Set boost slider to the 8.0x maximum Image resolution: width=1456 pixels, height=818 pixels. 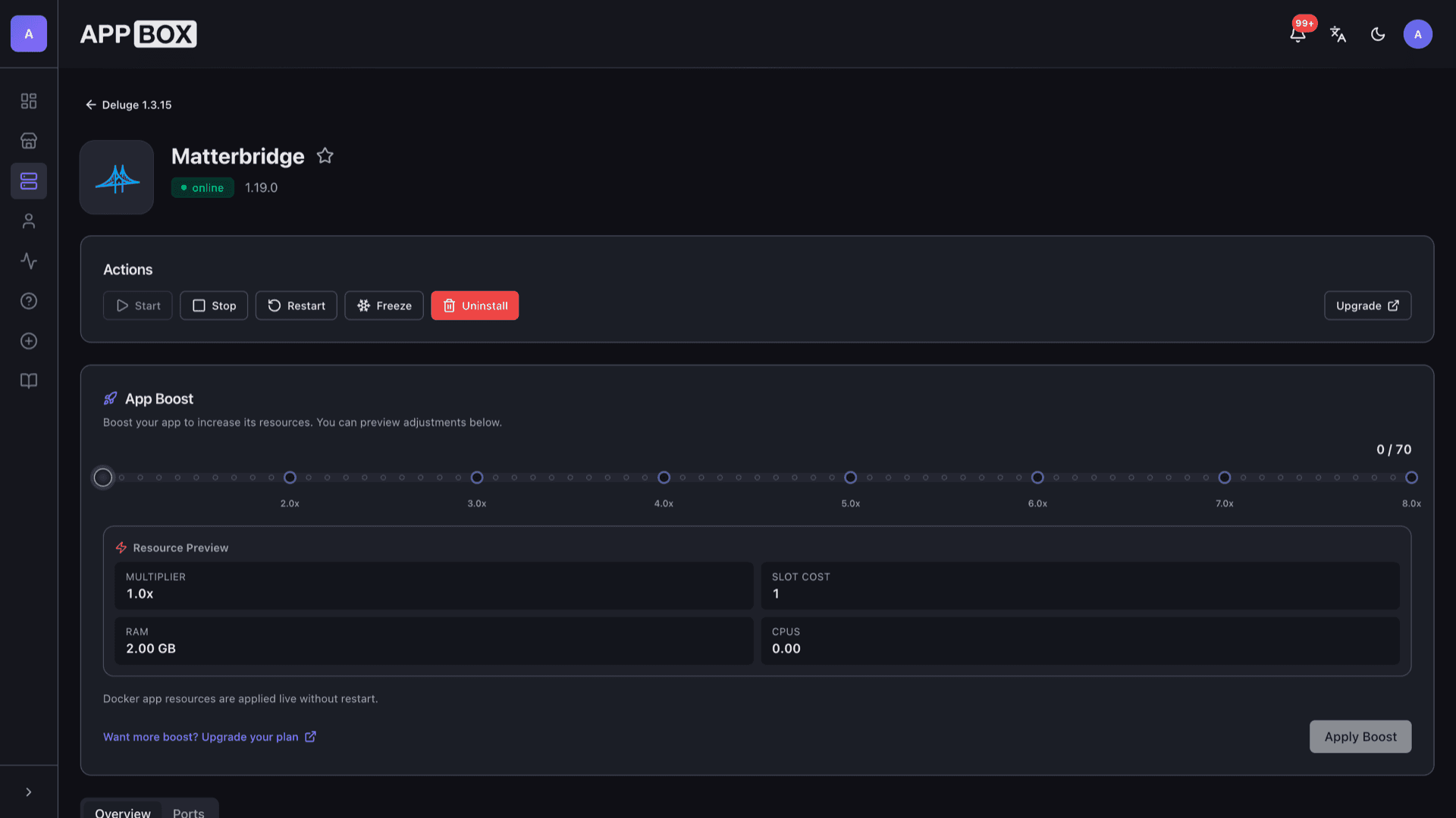tap(1411, 478)
